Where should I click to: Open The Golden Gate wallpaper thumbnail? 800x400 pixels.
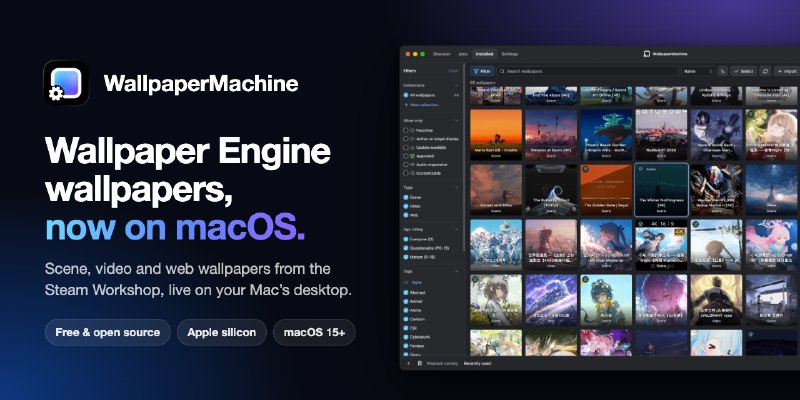pos(606,190)
